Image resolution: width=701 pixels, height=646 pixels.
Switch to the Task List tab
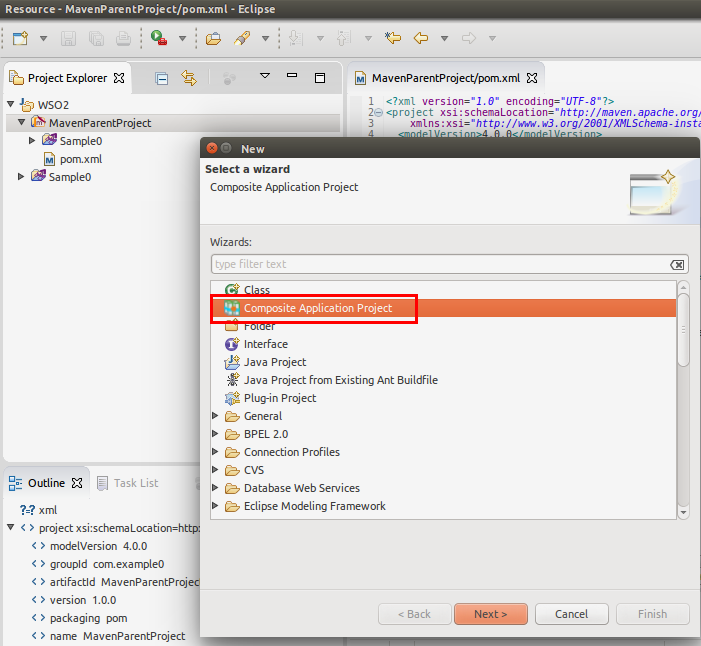(x=135, y=483)
